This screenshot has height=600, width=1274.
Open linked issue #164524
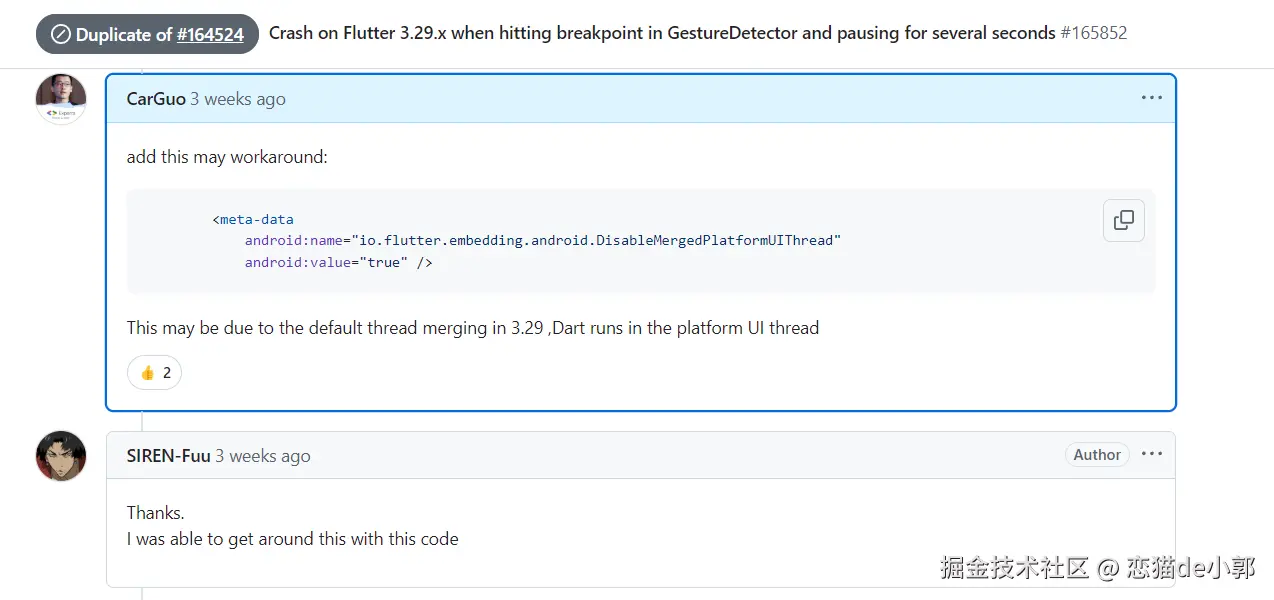(210, 34)
